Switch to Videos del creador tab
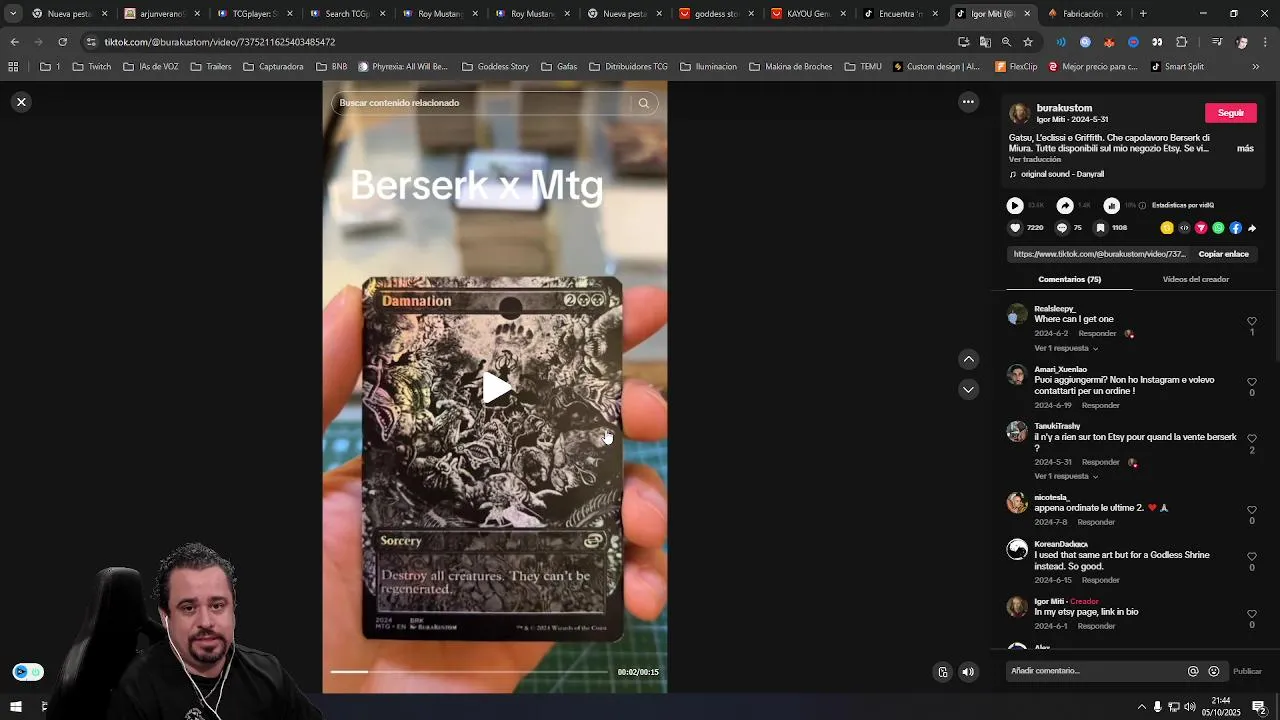 click(x=1195, y=279)
